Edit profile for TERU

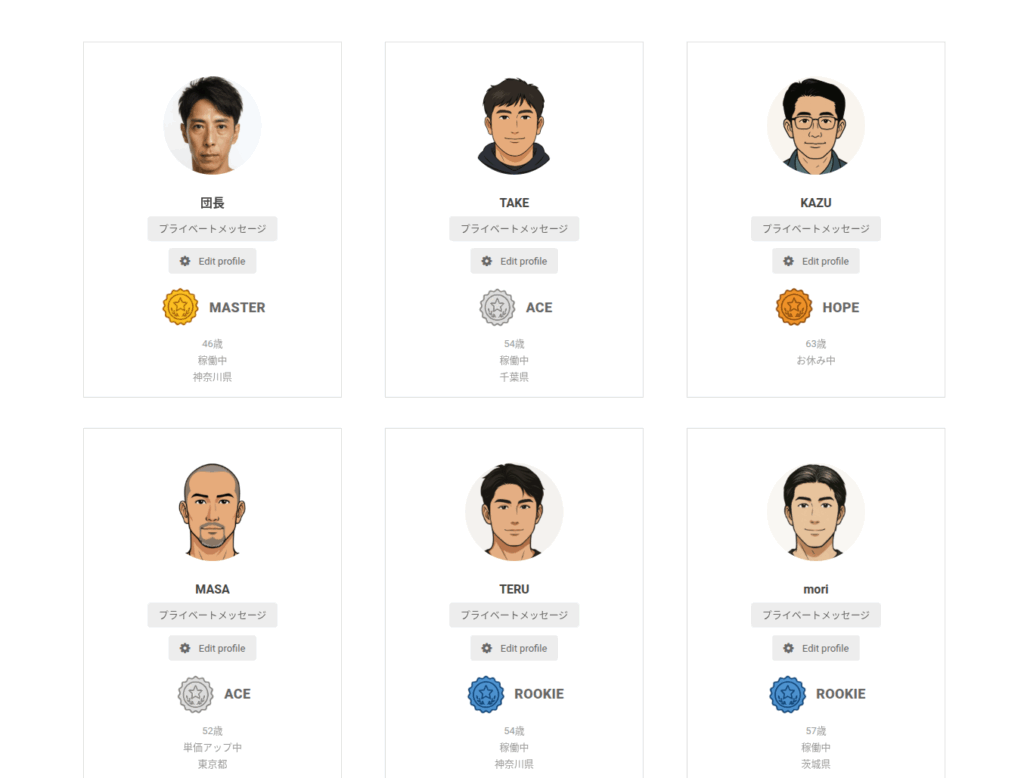point(514,648)
